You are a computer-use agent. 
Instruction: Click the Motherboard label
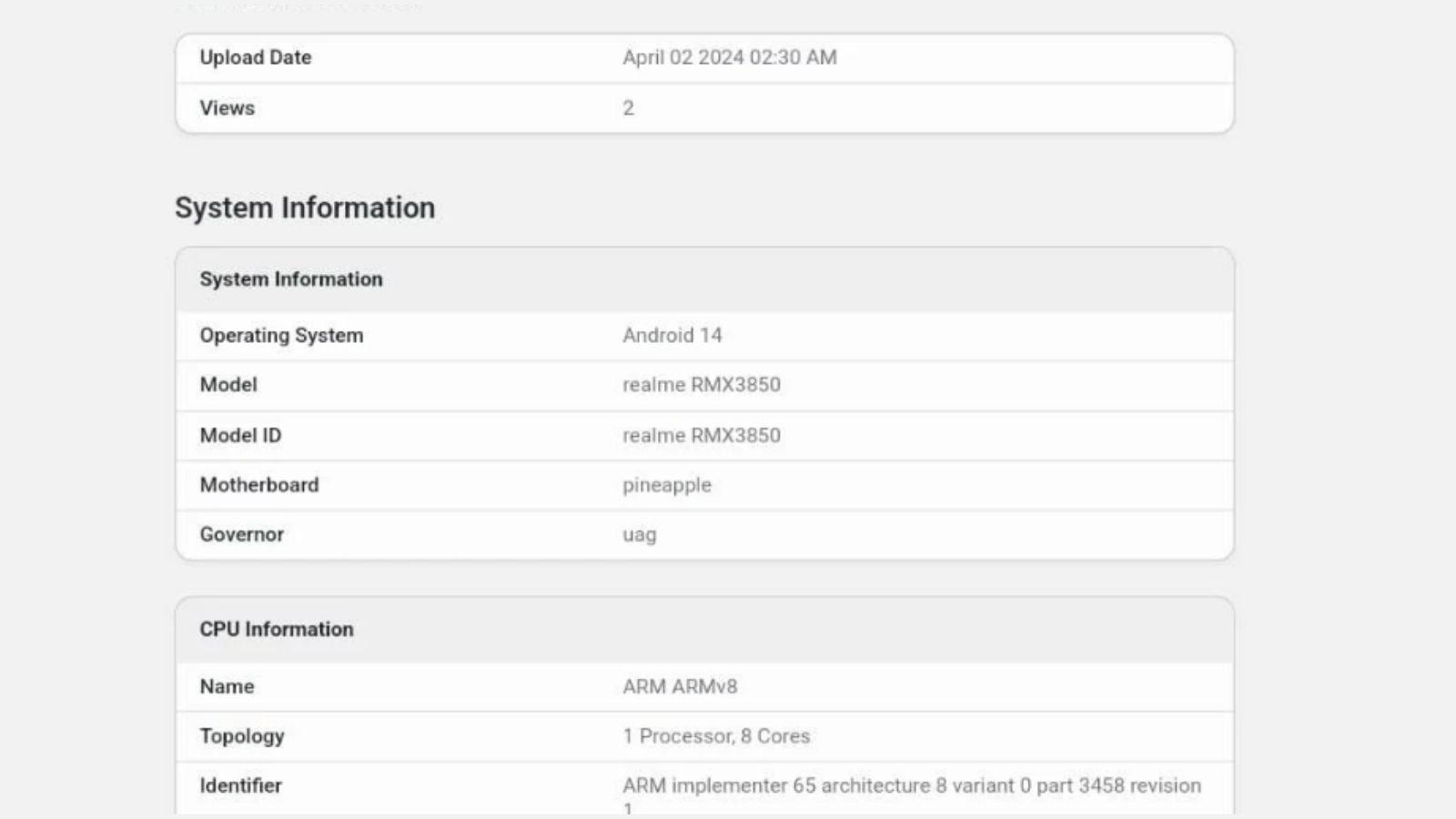click(259, 485)
